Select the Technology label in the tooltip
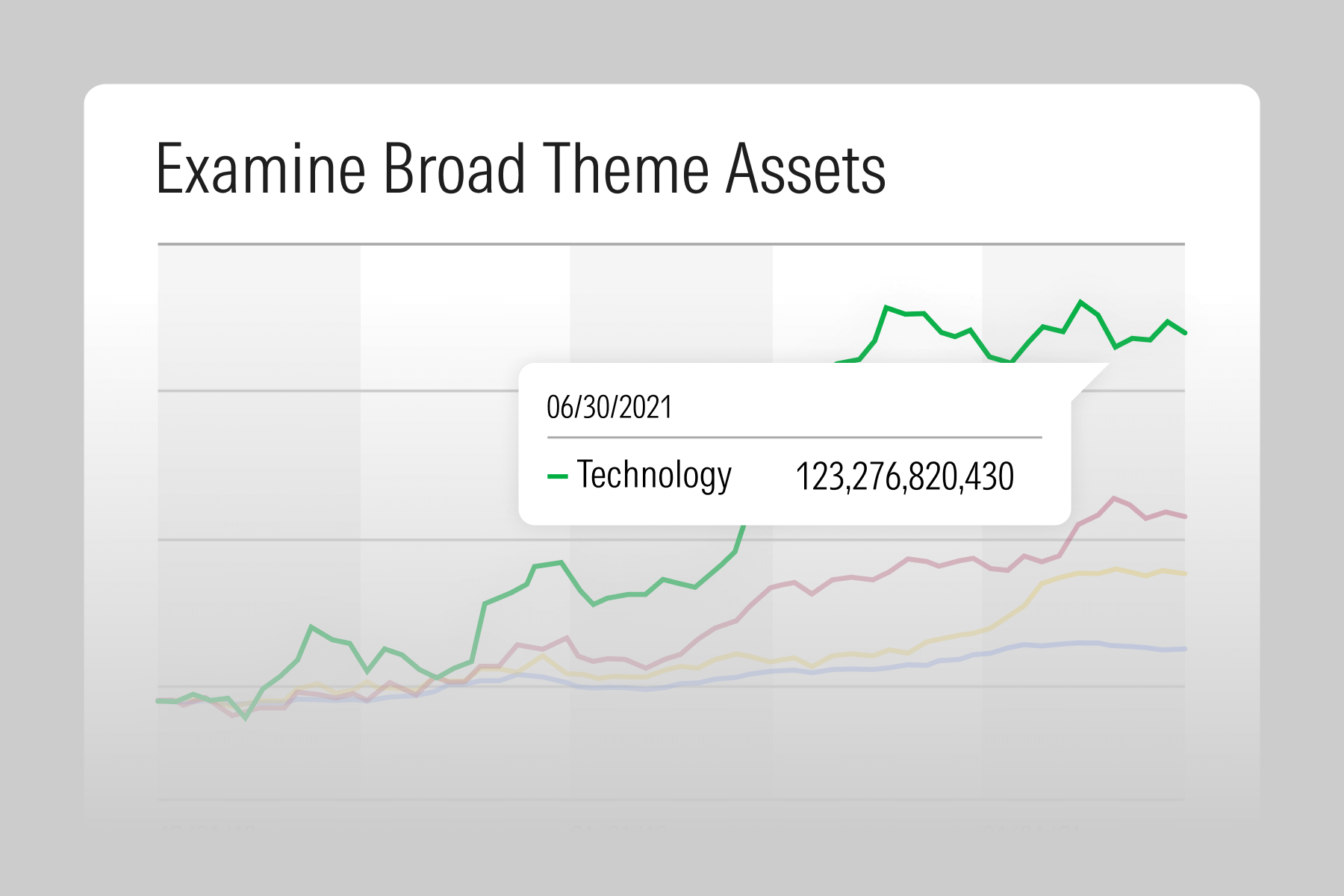1344x896 pixels. point(654,476)
